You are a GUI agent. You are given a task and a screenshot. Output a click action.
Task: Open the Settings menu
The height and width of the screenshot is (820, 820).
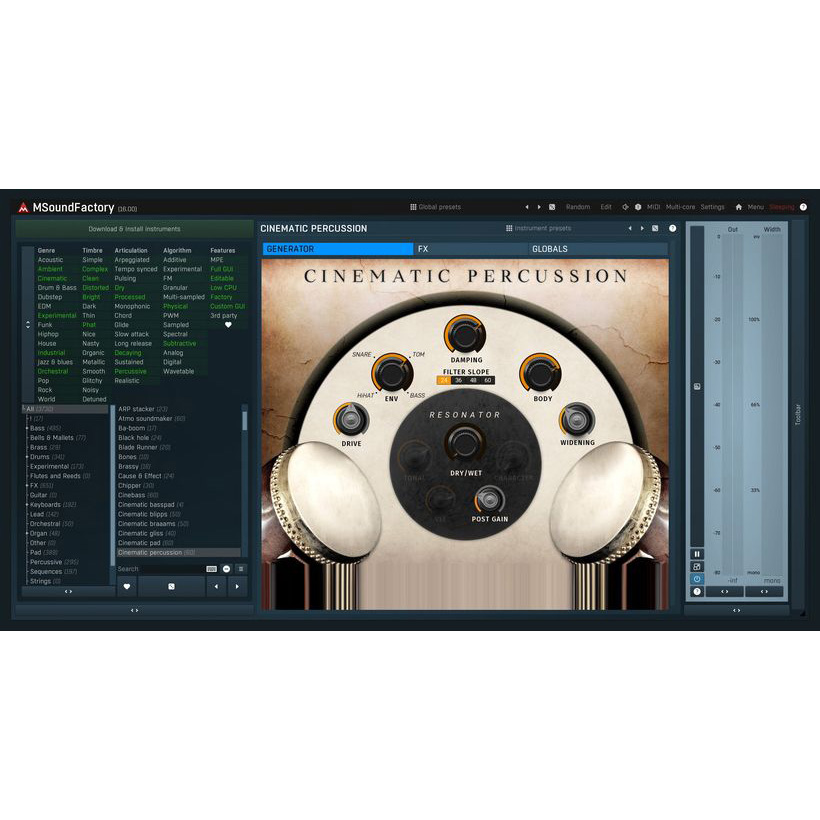(712, 207)
